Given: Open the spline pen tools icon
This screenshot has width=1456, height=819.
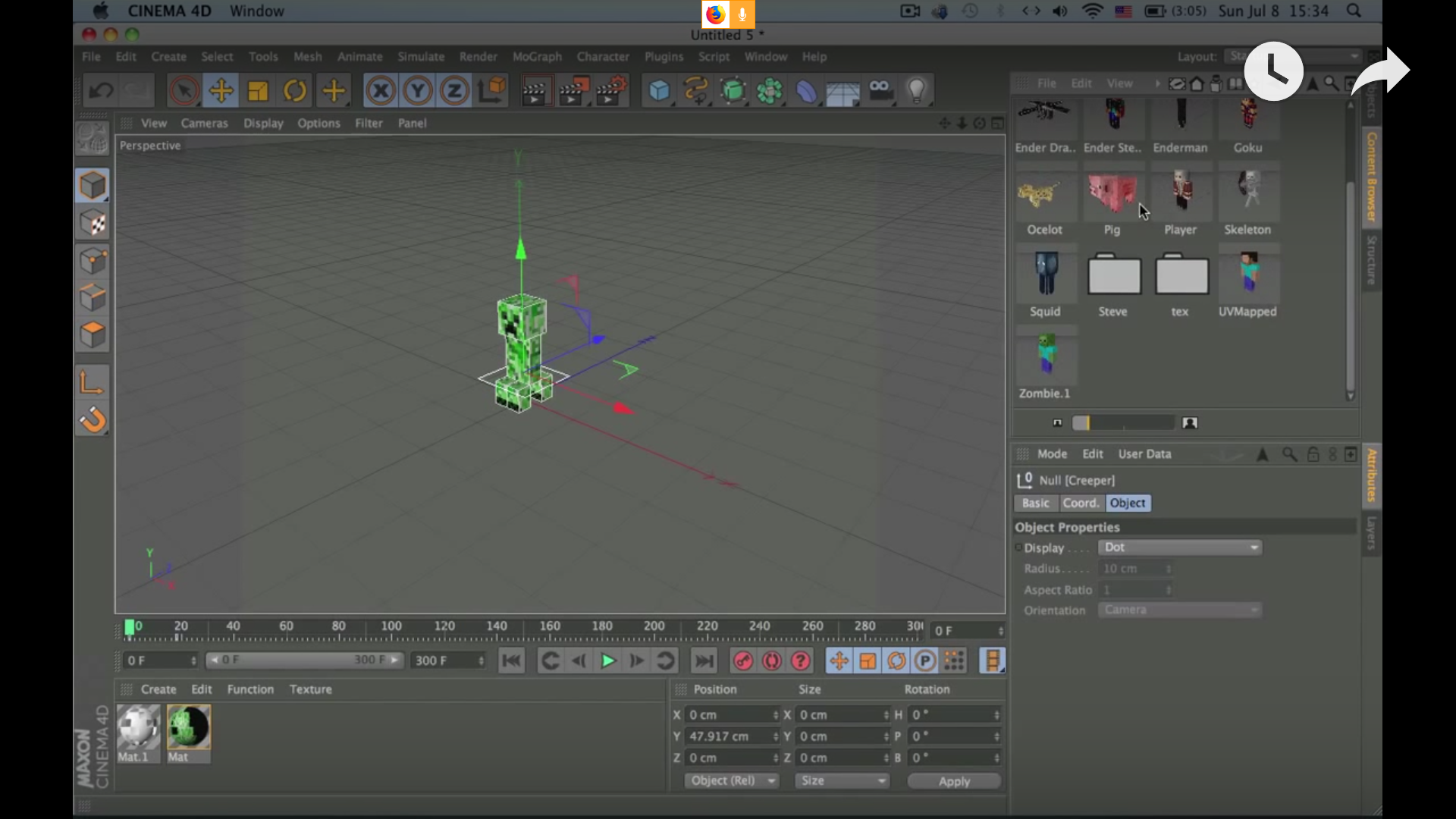Looking at the screenshot, I should (x=695, y=91).
